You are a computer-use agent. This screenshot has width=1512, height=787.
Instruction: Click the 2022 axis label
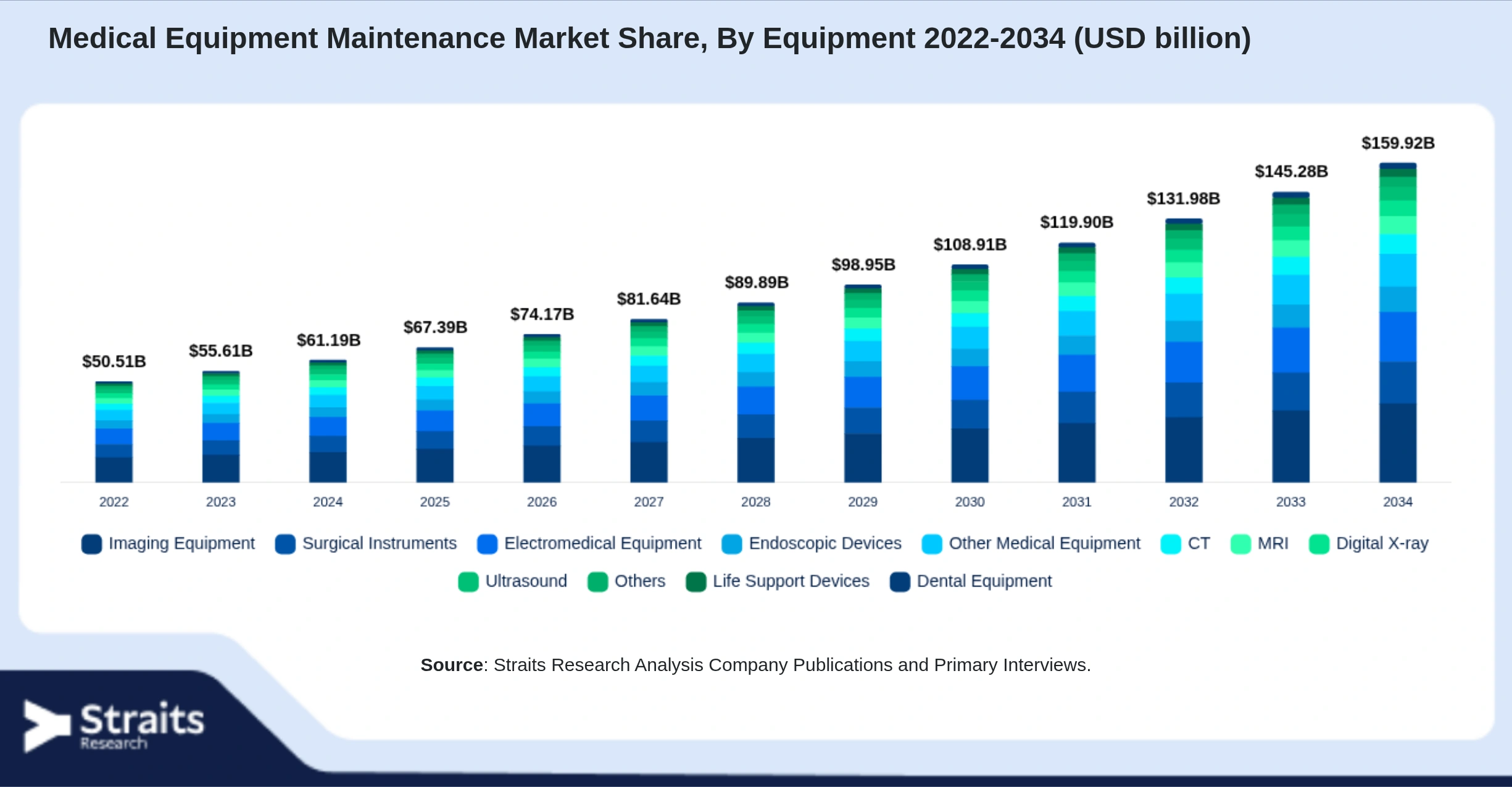tap(114, 502)
